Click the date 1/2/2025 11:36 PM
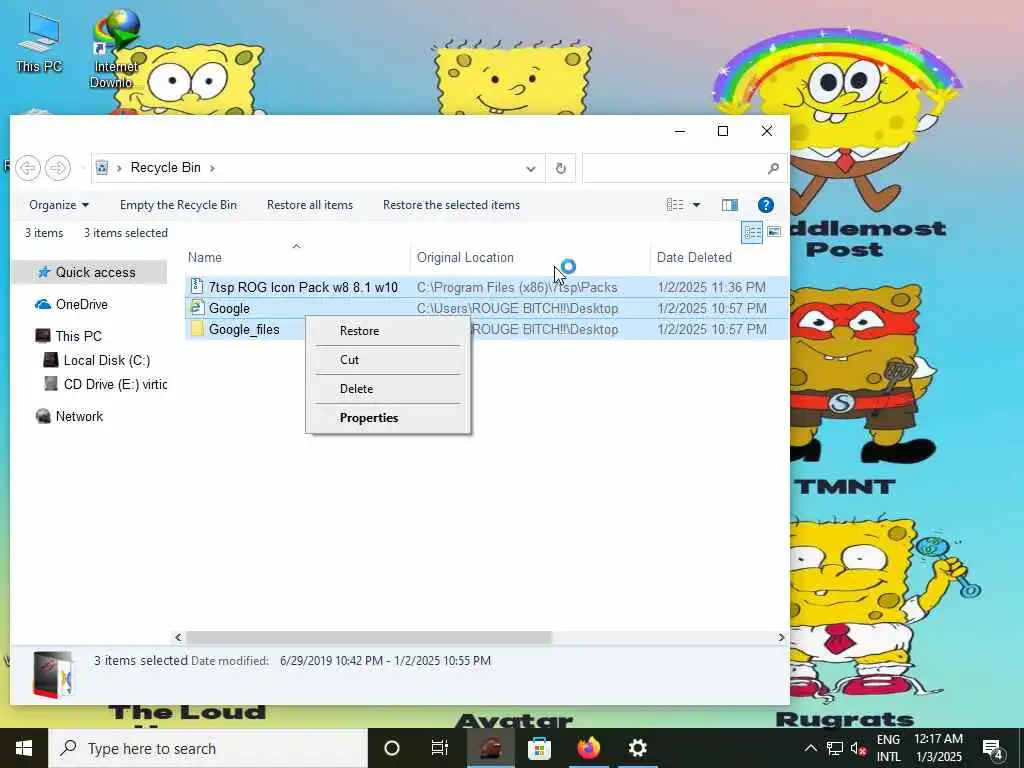This screenshot has width=1024, height=768. coord(711,287)
